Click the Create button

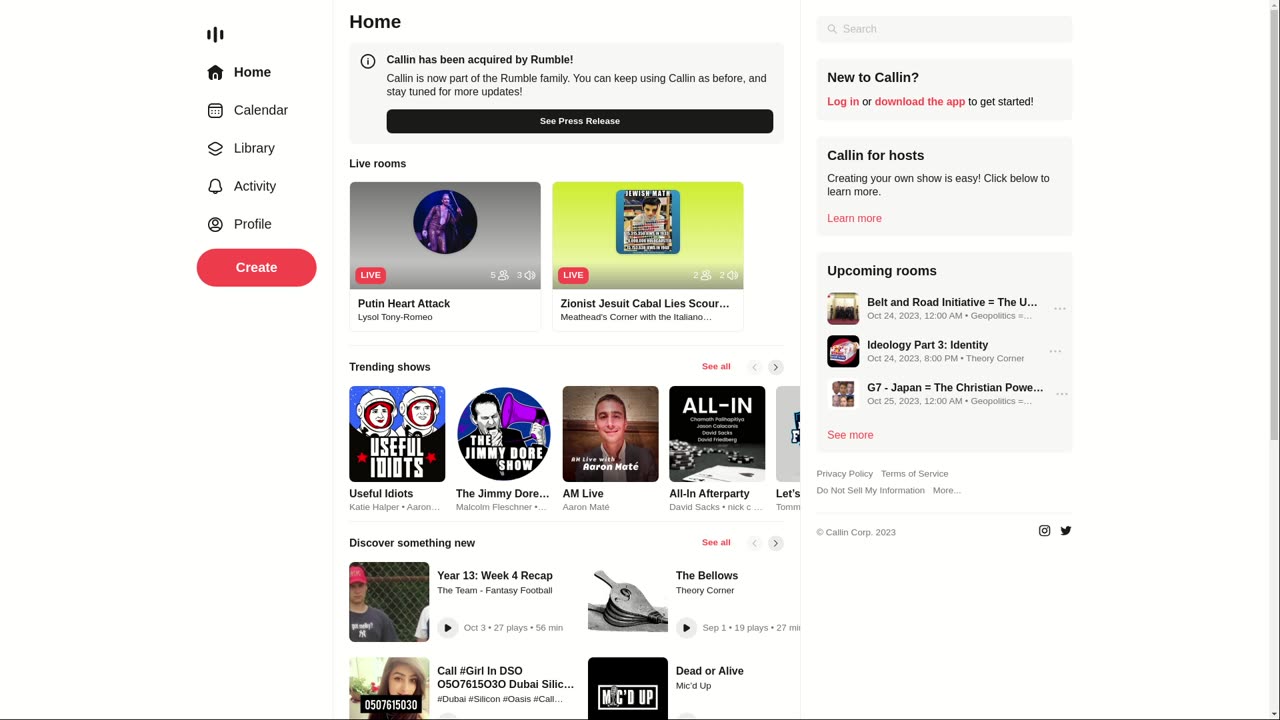[x=256, y=267]
